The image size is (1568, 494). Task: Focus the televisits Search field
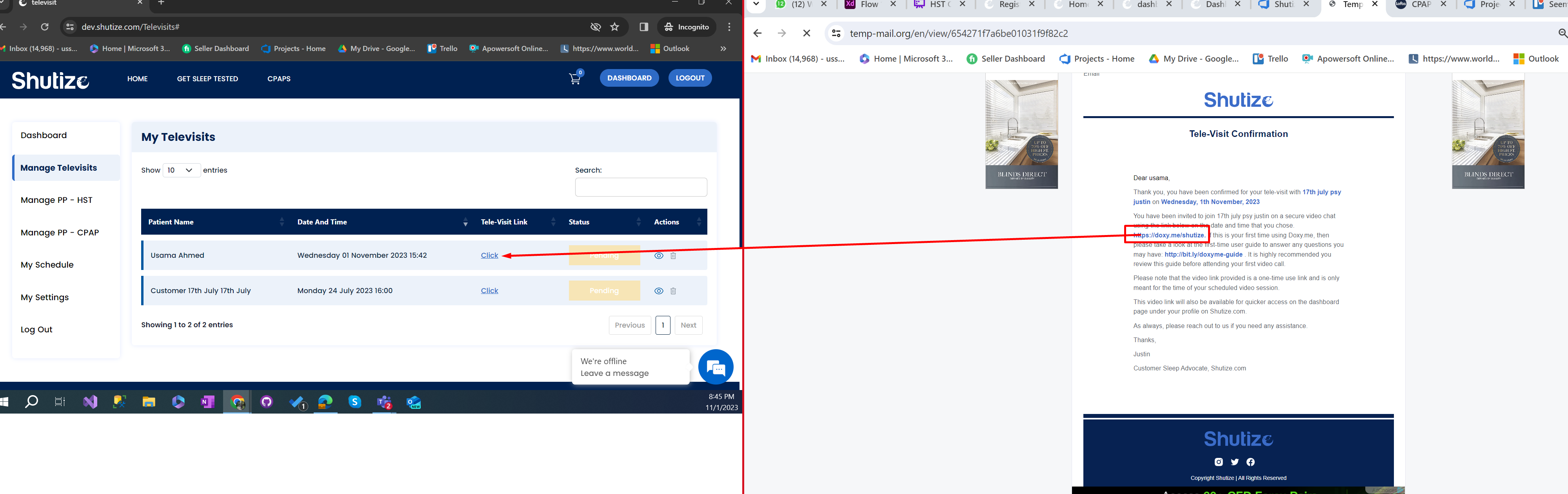(640, 187)
